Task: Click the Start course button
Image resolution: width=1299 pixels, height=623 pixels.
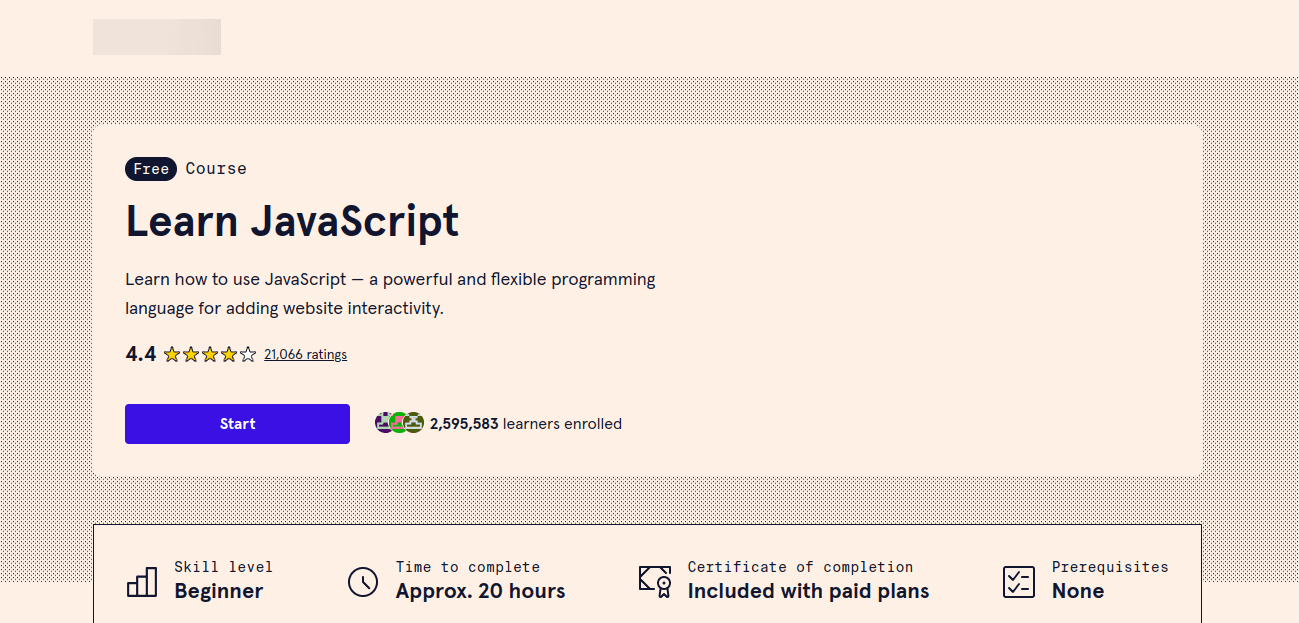Action: point(237,424)
